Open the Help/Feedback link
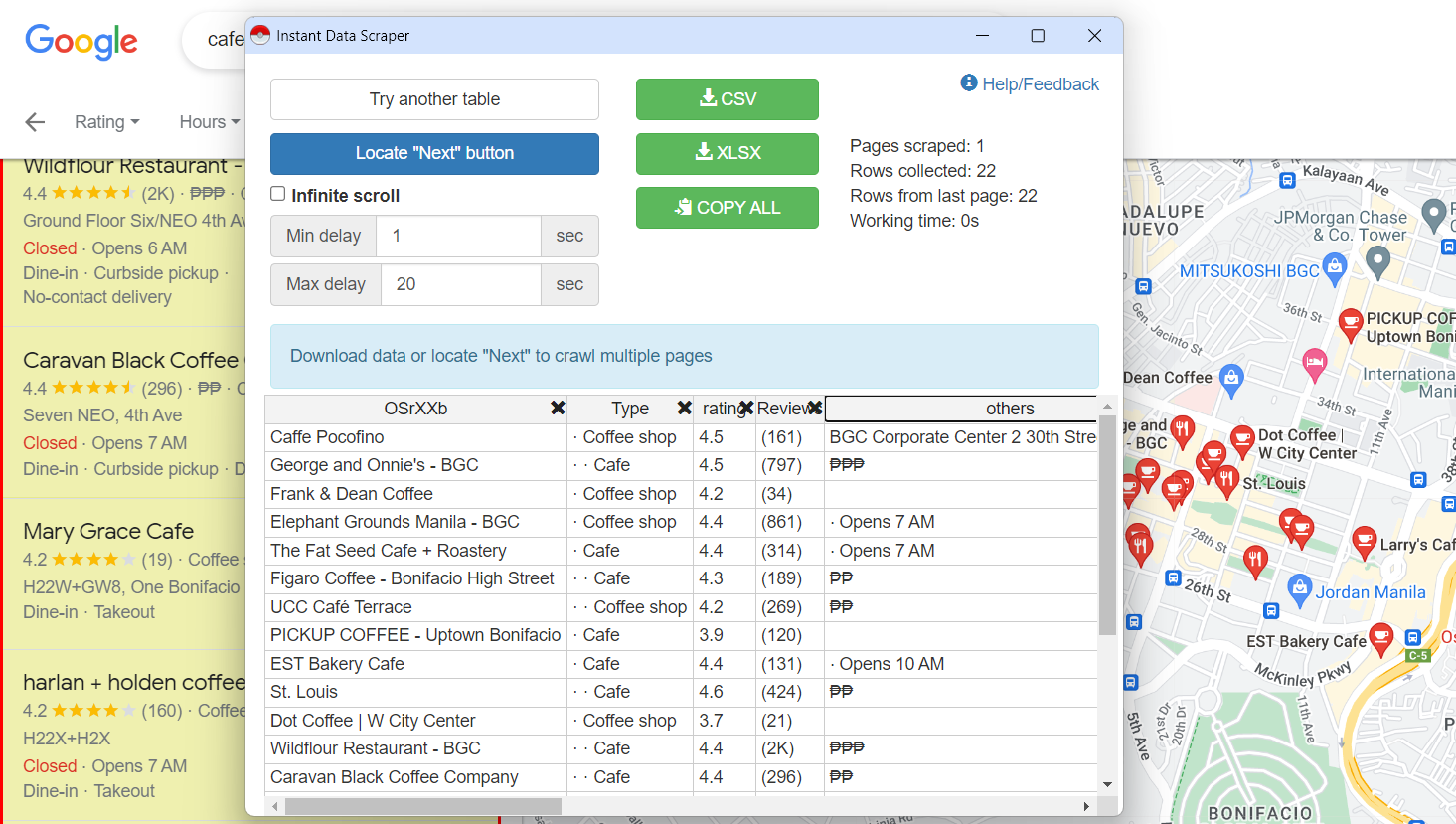 1030,84
